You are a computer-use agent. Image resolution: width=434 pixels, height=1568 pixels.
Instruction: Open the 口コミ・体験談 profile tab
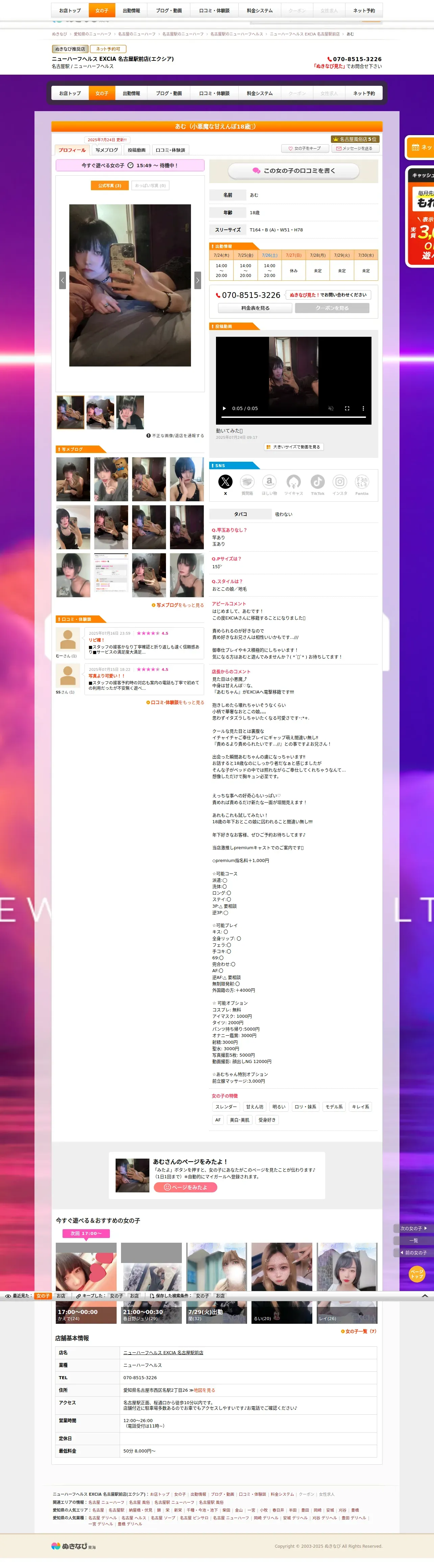point(170,150)
